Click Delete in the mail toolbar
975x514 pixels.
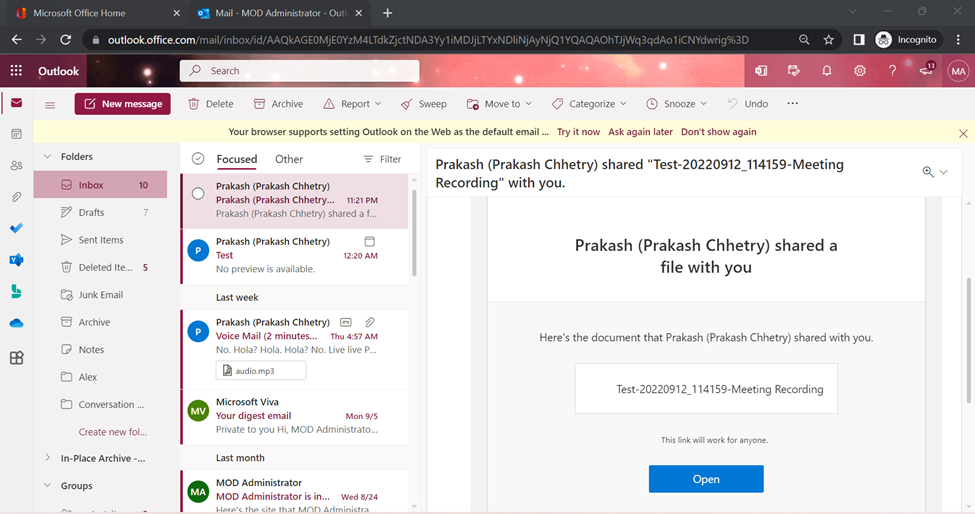pos(211,104)
